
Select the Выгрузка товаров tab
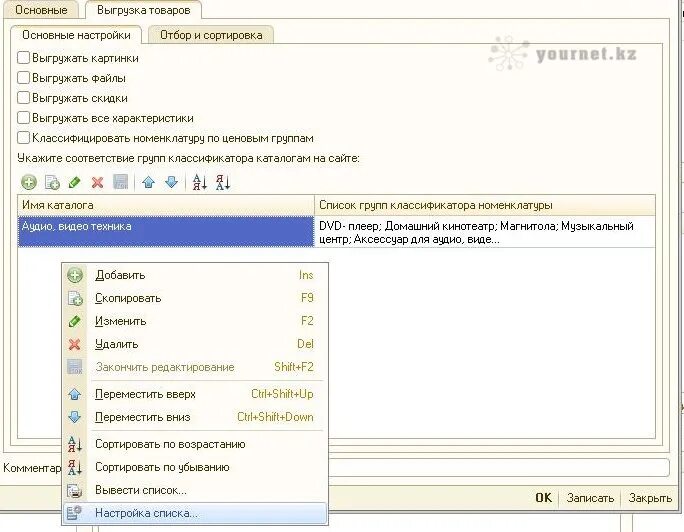tap(144, 10)
